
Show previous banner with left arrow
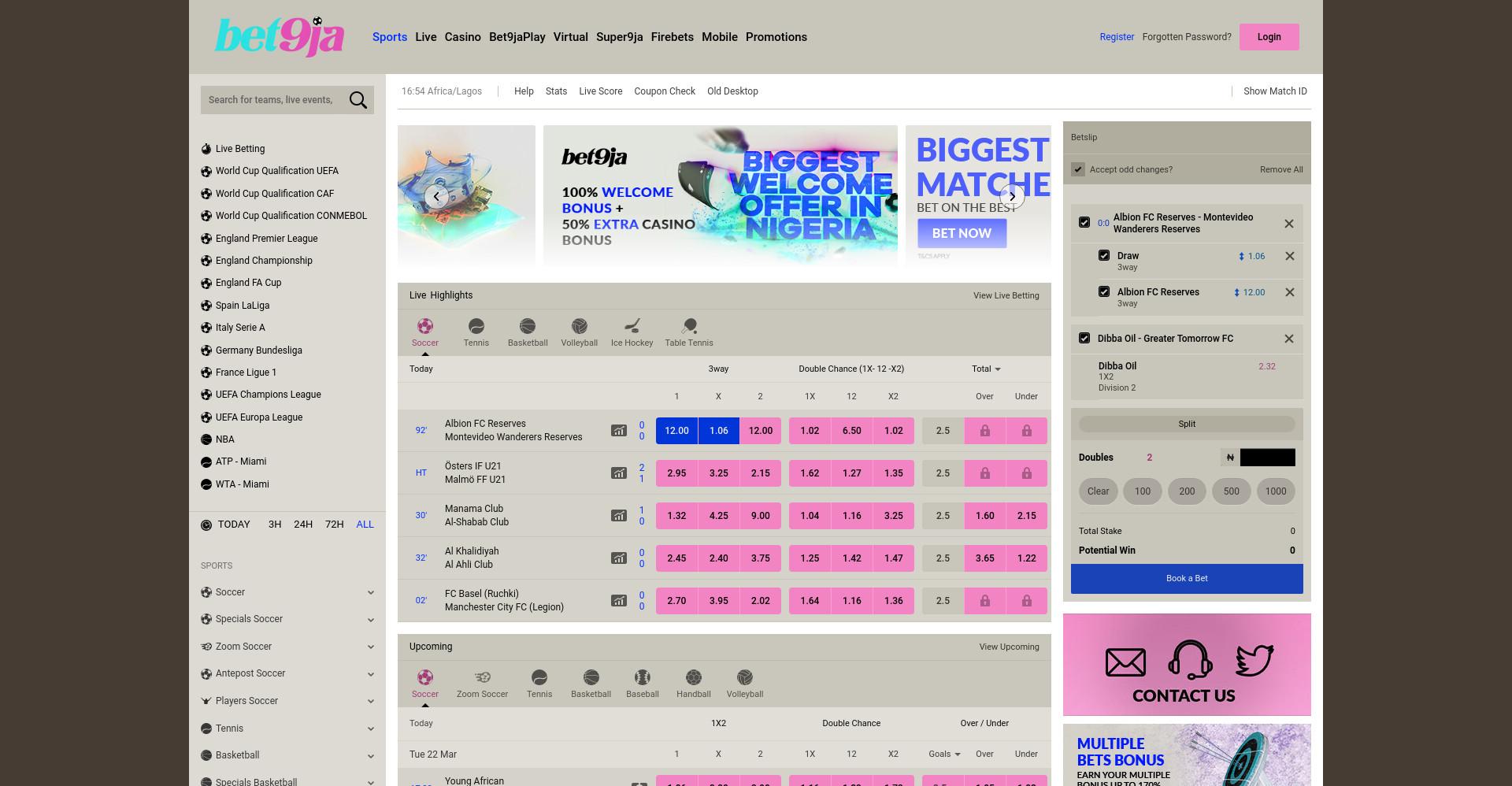point(436,196)
